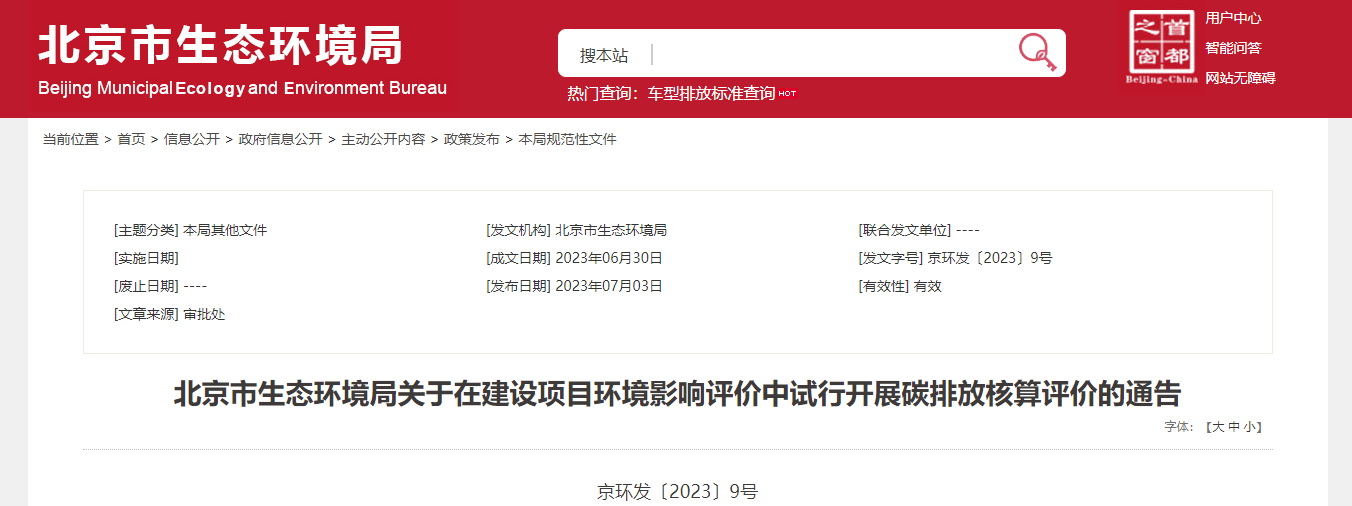
Task: Click the 北京市生态环境局 site title logo
Action: coord(220,45)
